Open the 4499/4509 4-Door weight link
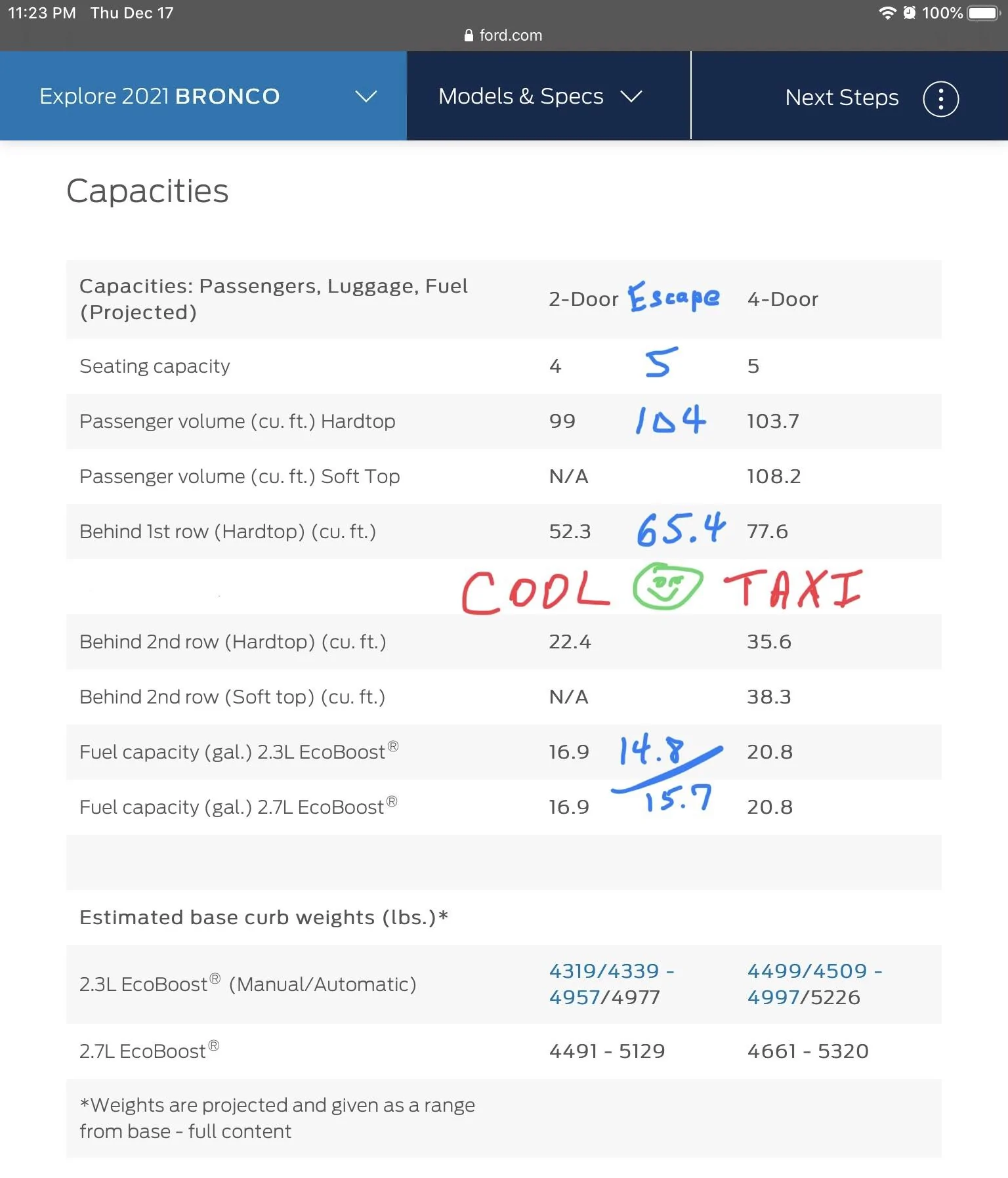 point(807,971)
